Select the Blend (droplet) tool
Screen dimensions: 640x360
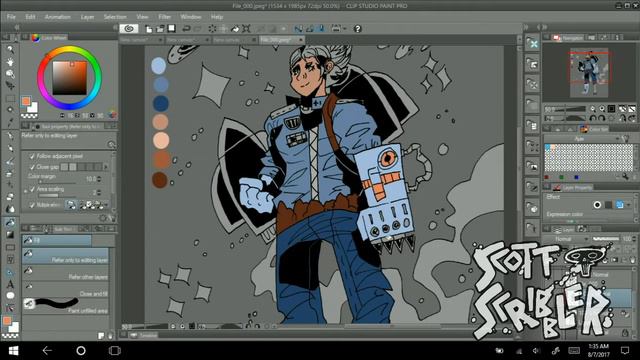(10, 209)
